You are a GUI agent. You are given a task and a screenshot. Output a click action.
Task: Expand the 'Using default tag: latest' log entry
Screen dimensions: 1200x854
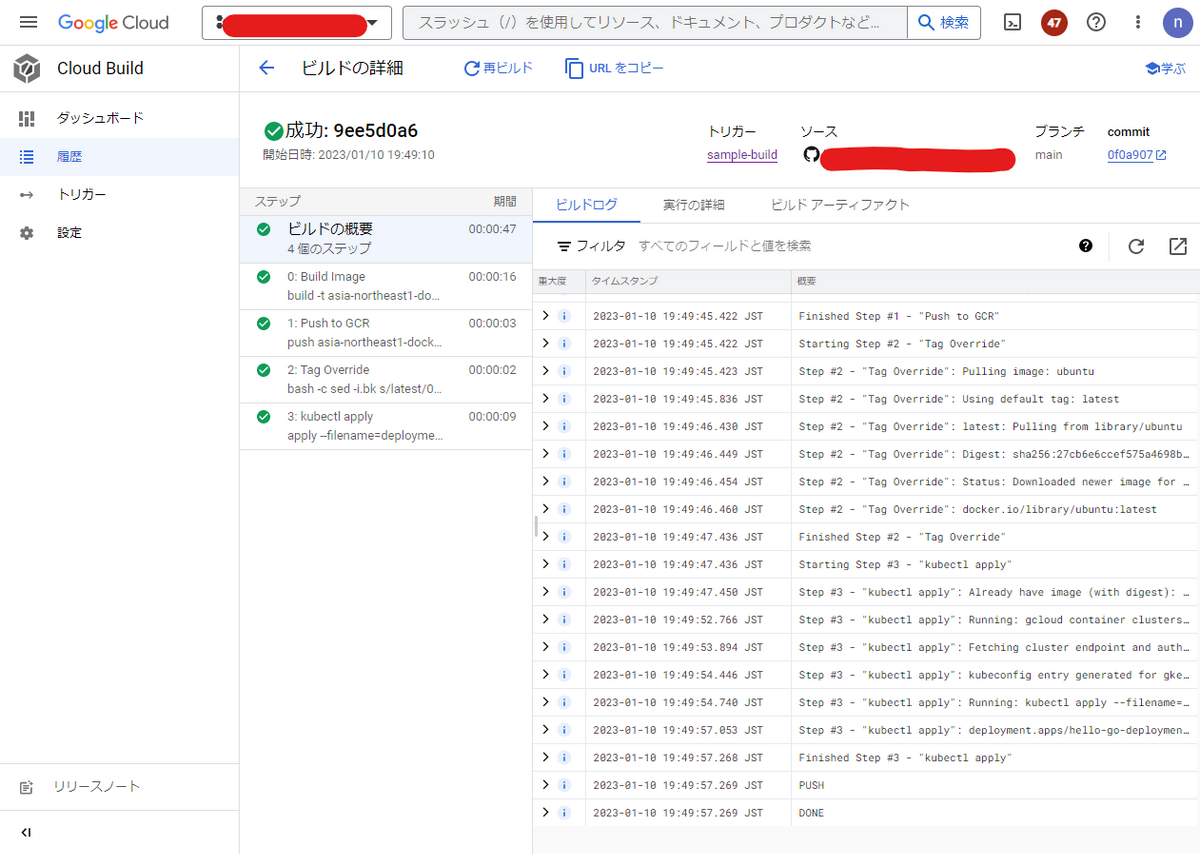click(545, 399)
